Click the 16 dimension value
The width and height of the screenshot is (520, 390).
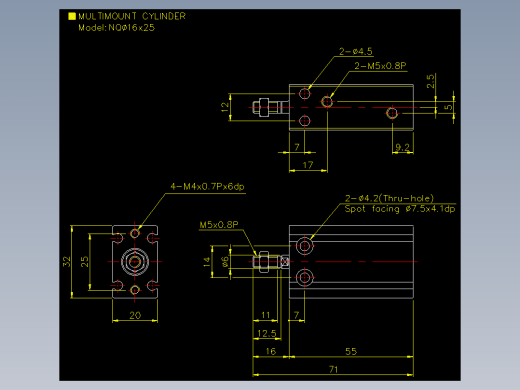(271, 351)
